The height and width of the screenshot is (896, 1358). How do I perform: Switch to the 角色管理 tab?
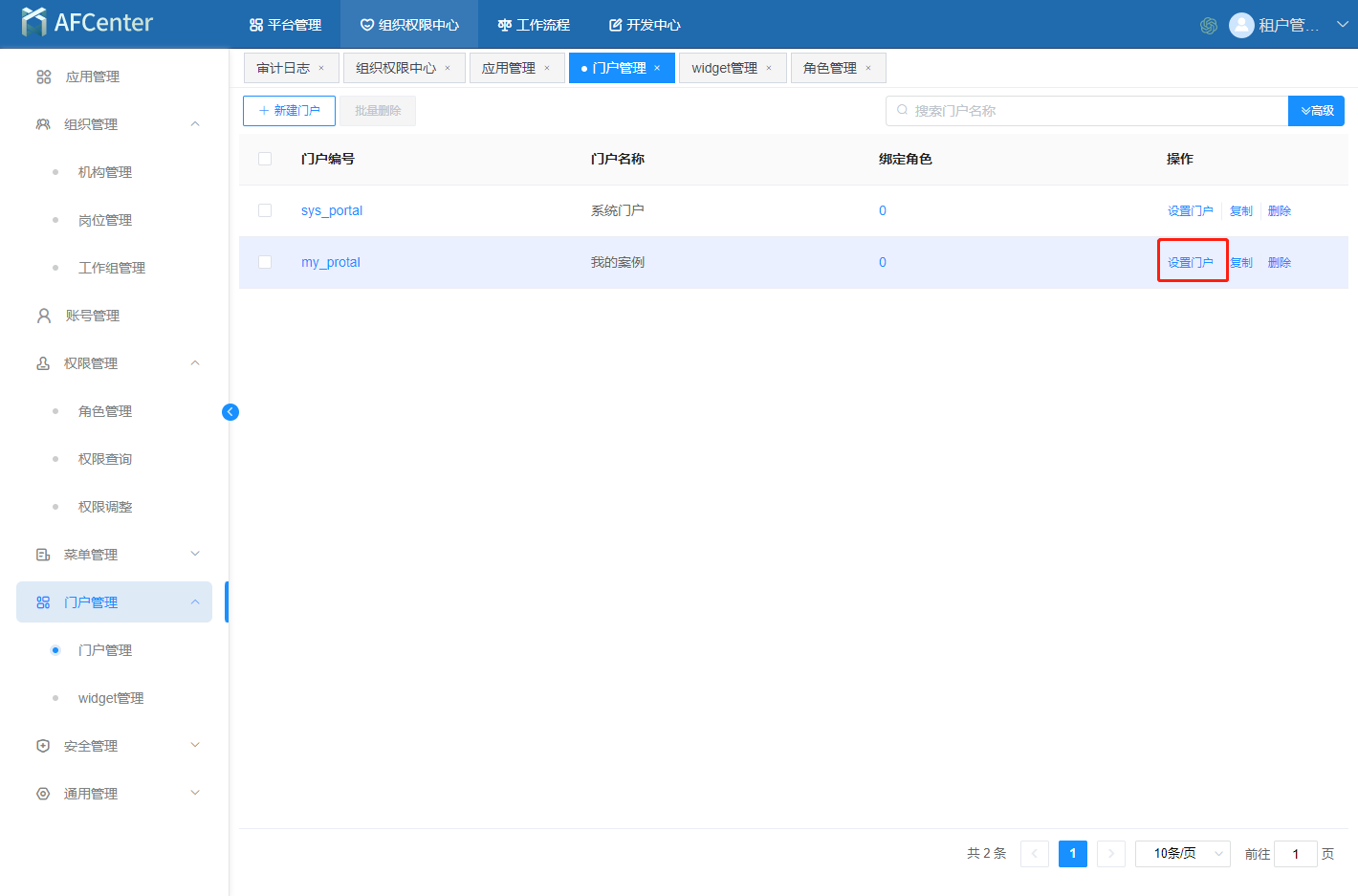(x=829, y=68)
